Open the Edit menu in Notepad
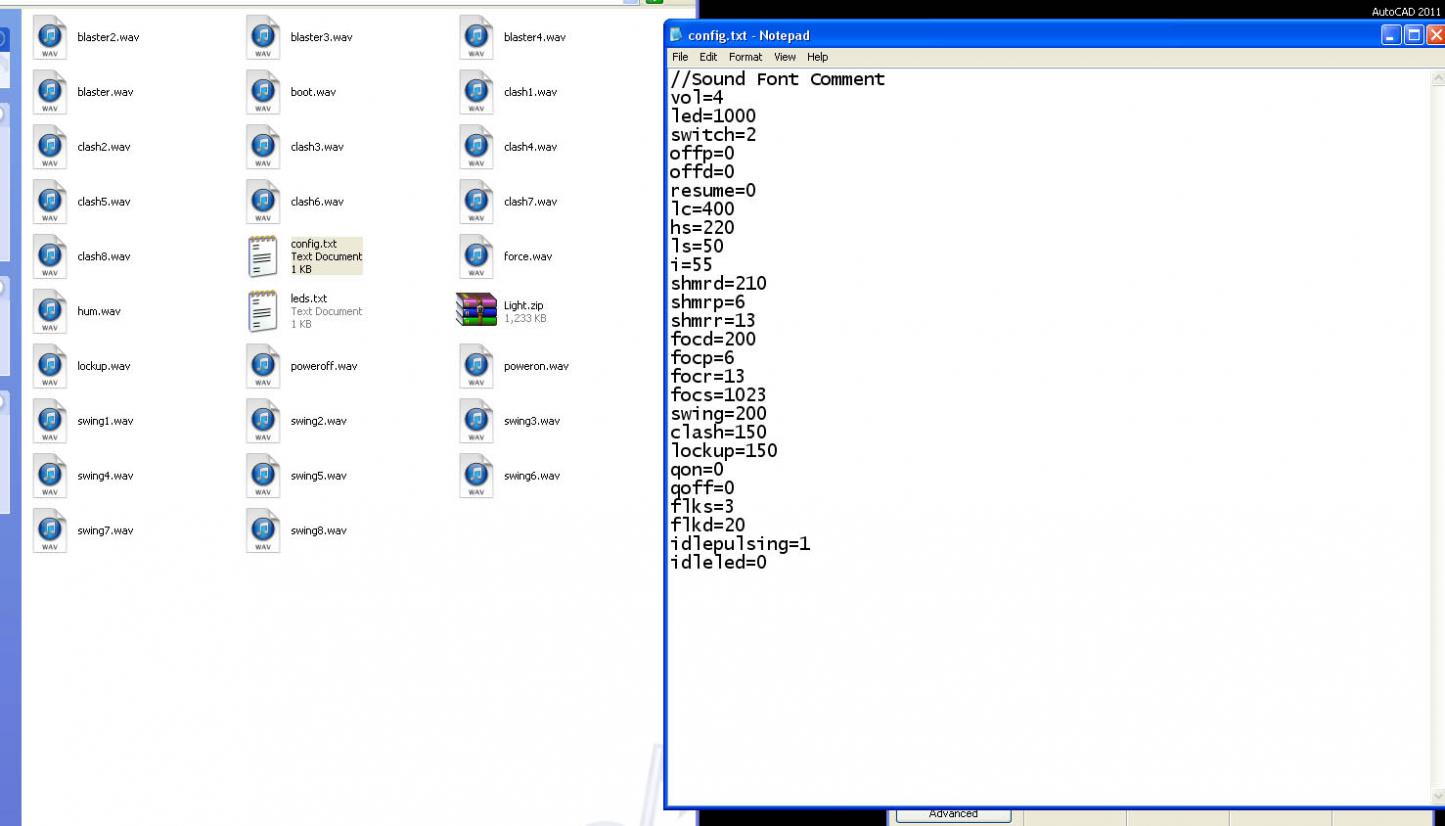1445x826 pixels. tap(708, 57)
